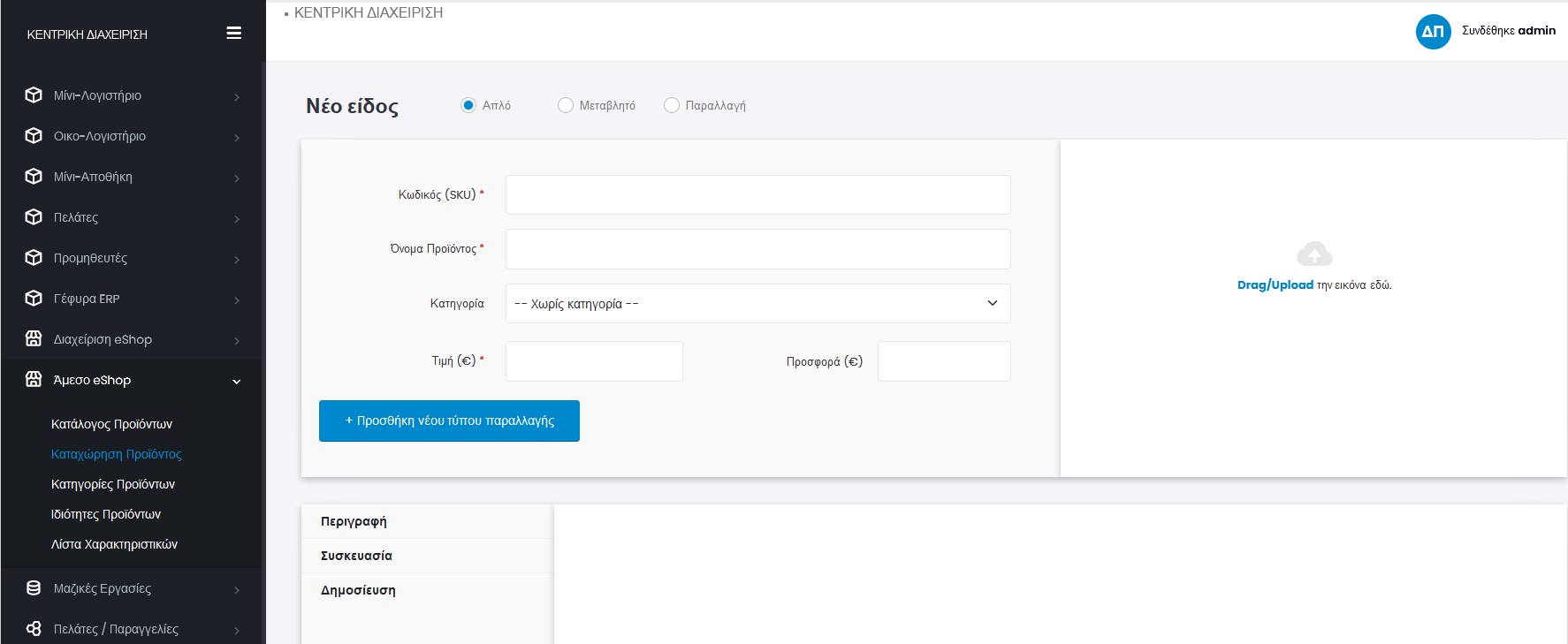Click the icon beside Πελάτες / Παραγγελίες

point(34,629)
